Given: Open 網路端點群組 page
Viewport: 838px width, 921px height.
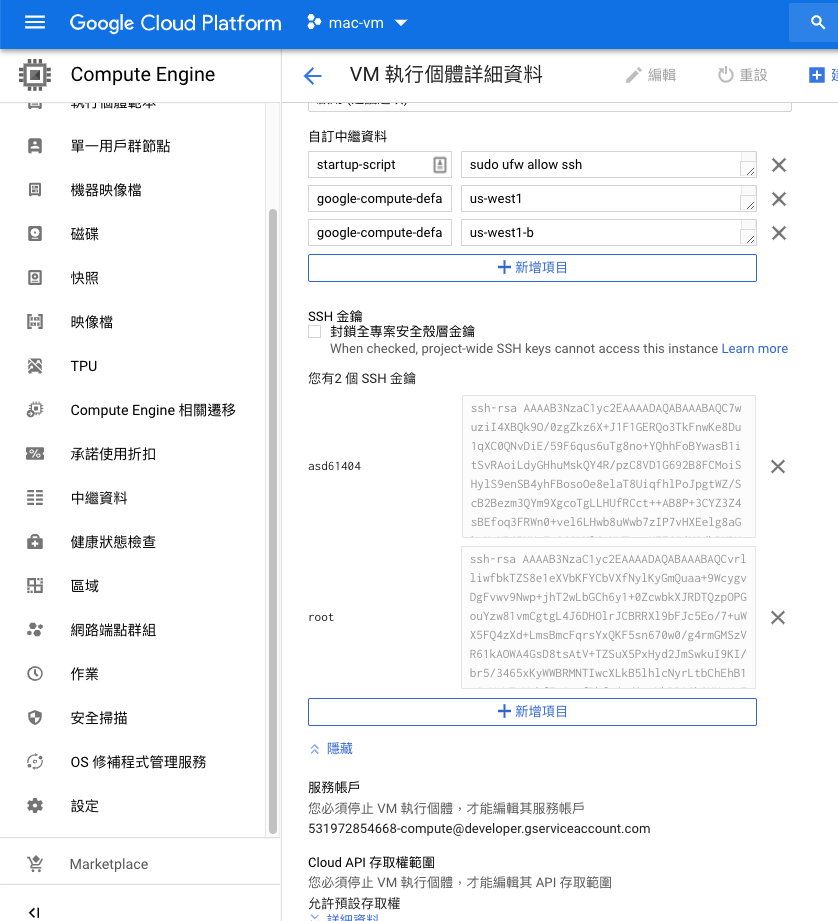Looking at the screenshot, I should point(113,630).
